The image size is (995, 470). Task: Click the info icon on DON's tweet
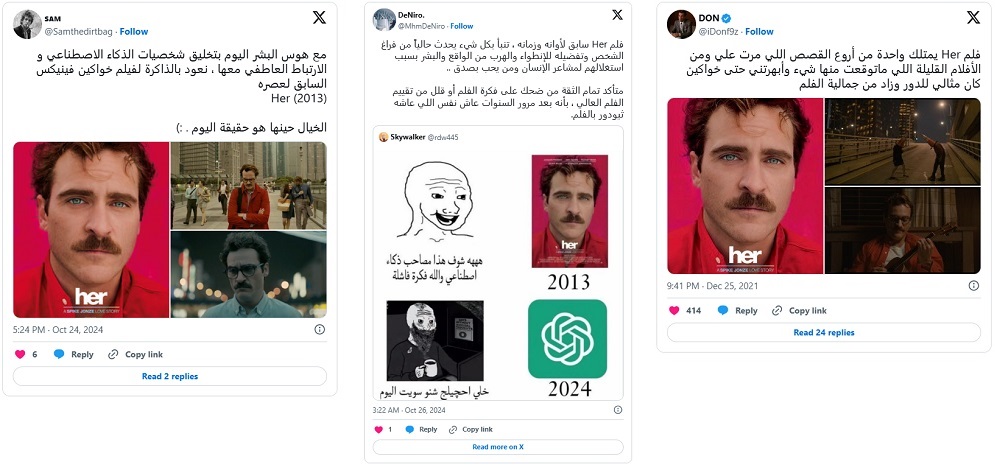(x=974, y=286)
